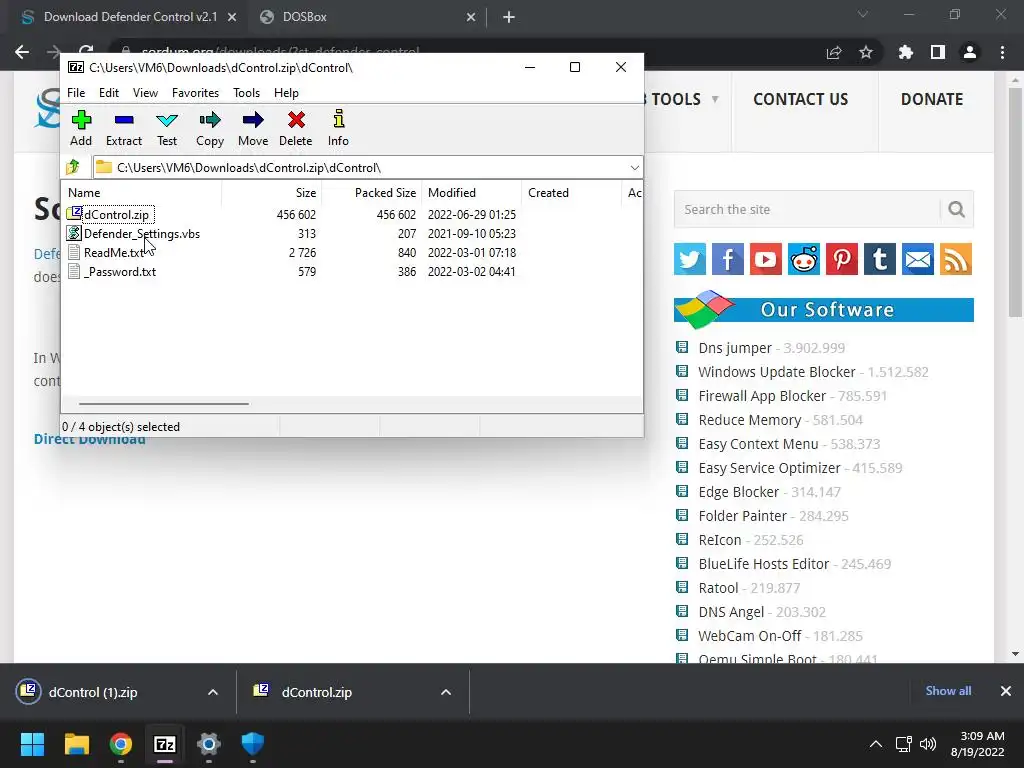
Task: Open the Facebook social icon
Action: pos(728,259)
